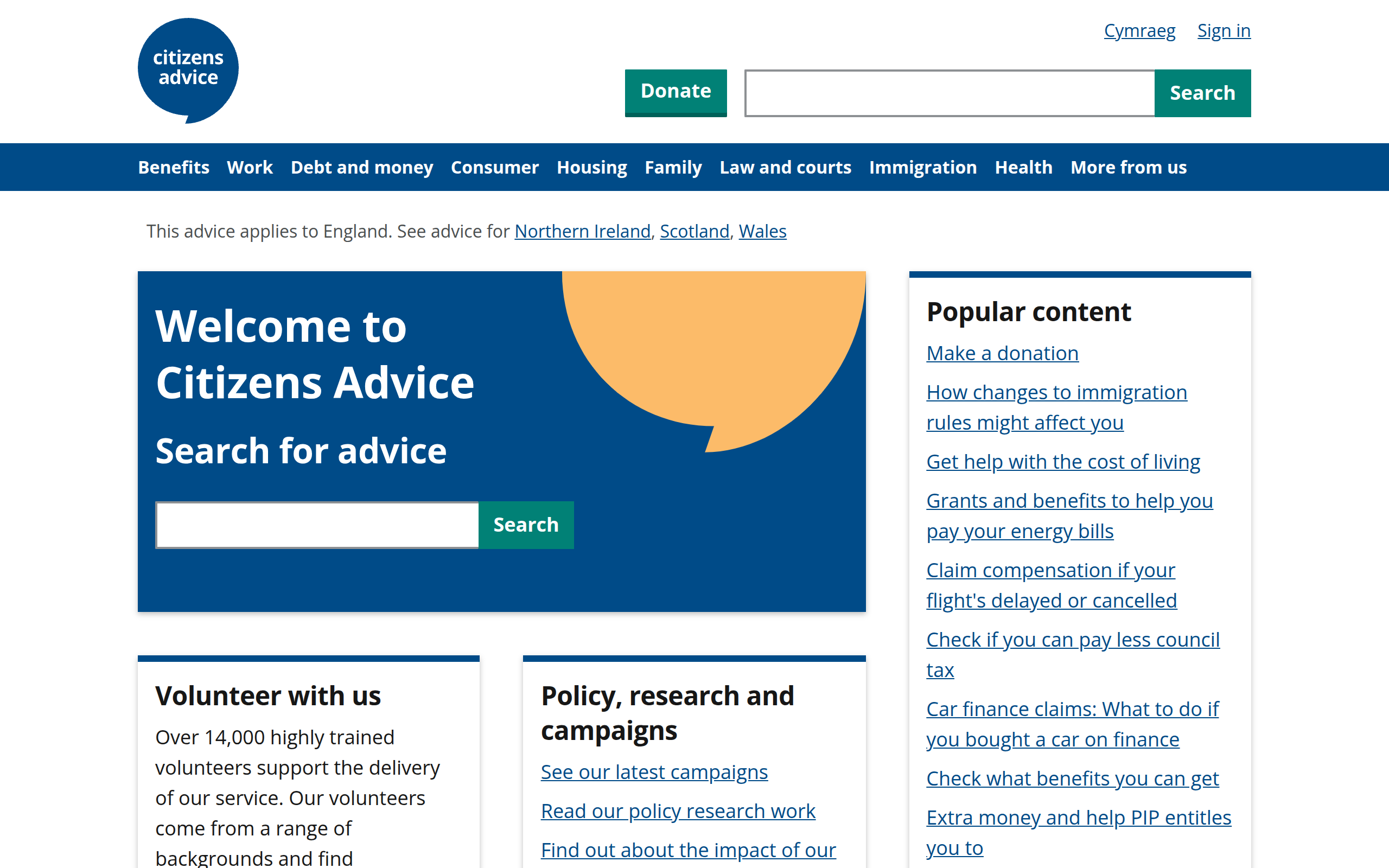Click See our latest campaigns link
1389x868 pixels.
pyautogui.click(x=654, y=772)
